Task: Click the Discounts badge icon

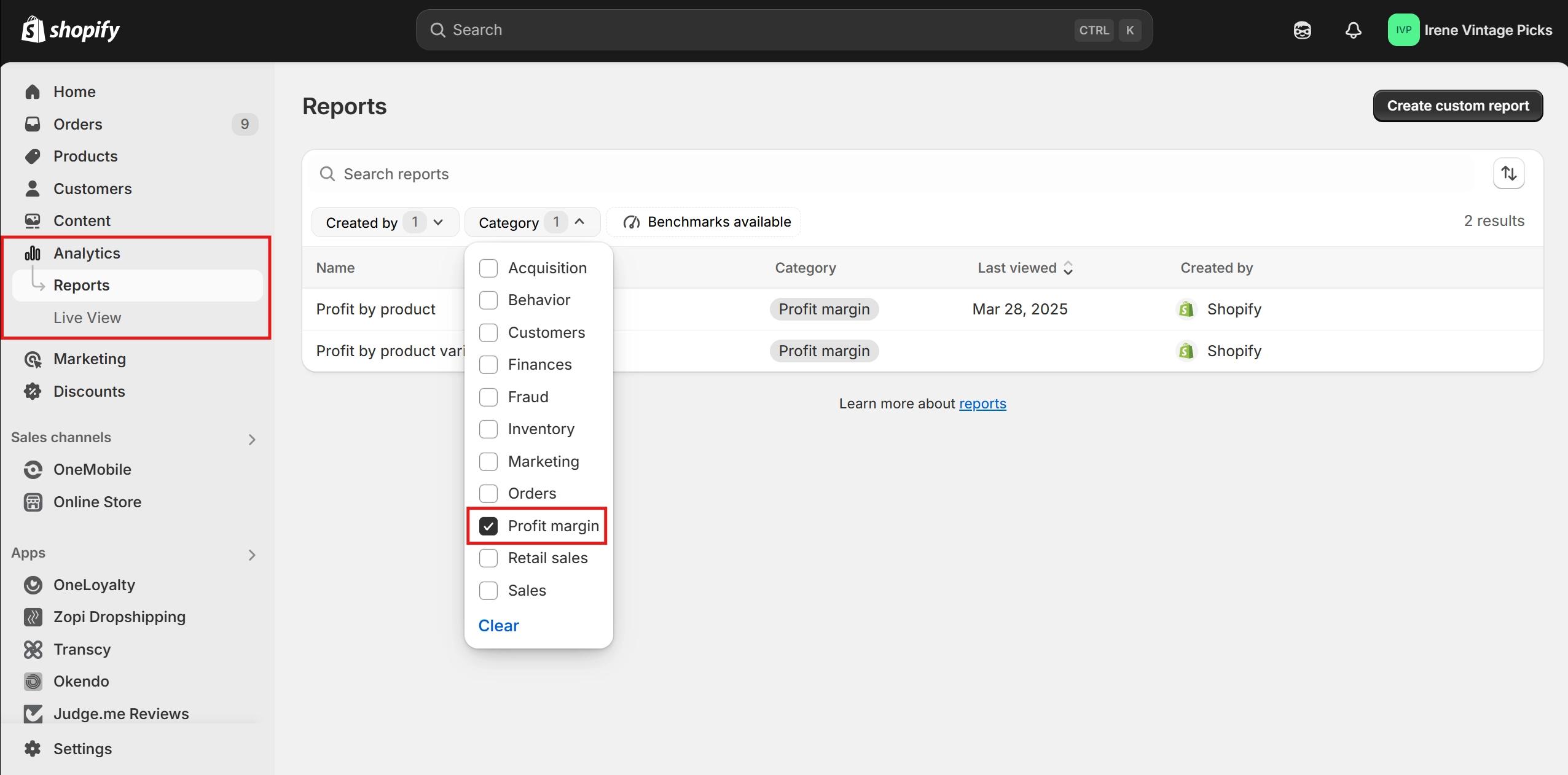Action: coord(33,391)
